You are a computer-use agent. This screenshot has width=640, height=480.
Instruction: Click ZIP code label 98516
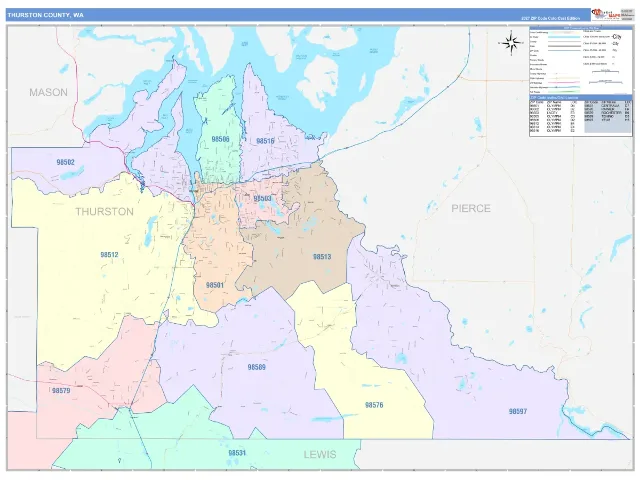click(x=265, y=141)
